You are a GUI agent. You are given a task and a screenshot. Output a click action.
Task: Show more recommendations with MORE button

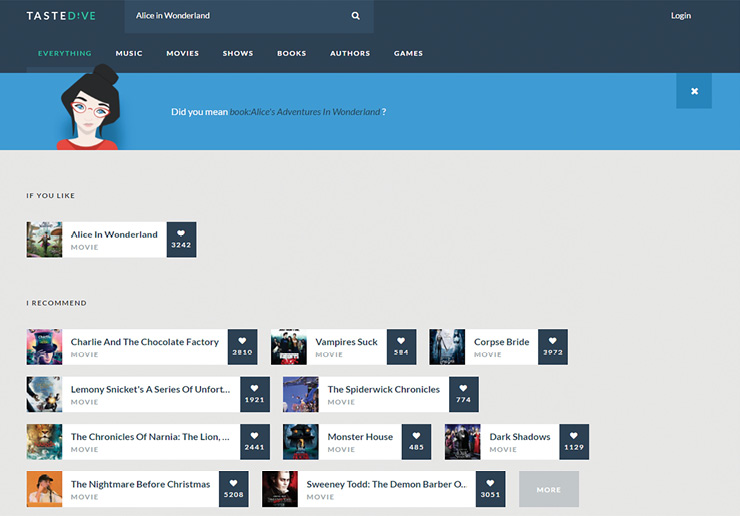[548, 489]
